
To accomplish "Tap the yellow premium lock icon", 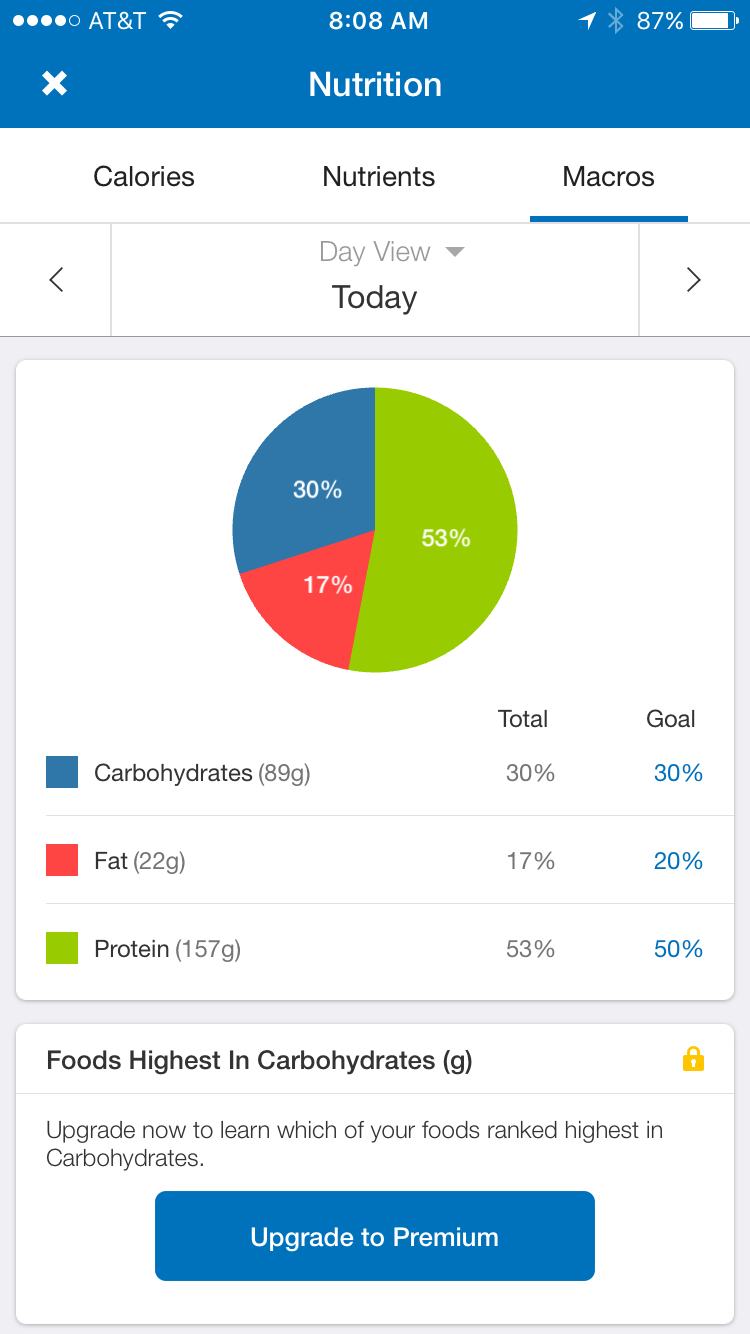I will [693, 1059].
